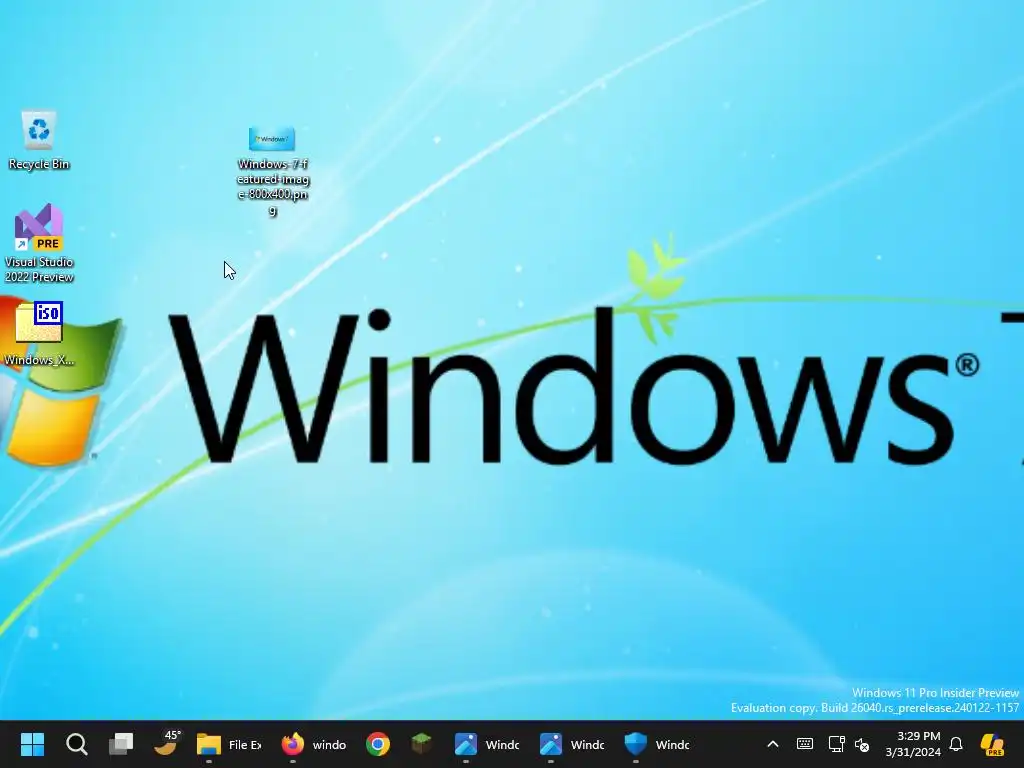The width and height of the screenshot is (1024, 768).
Task: Switch to Windows Security shield window
Action: tap(656, 744)
